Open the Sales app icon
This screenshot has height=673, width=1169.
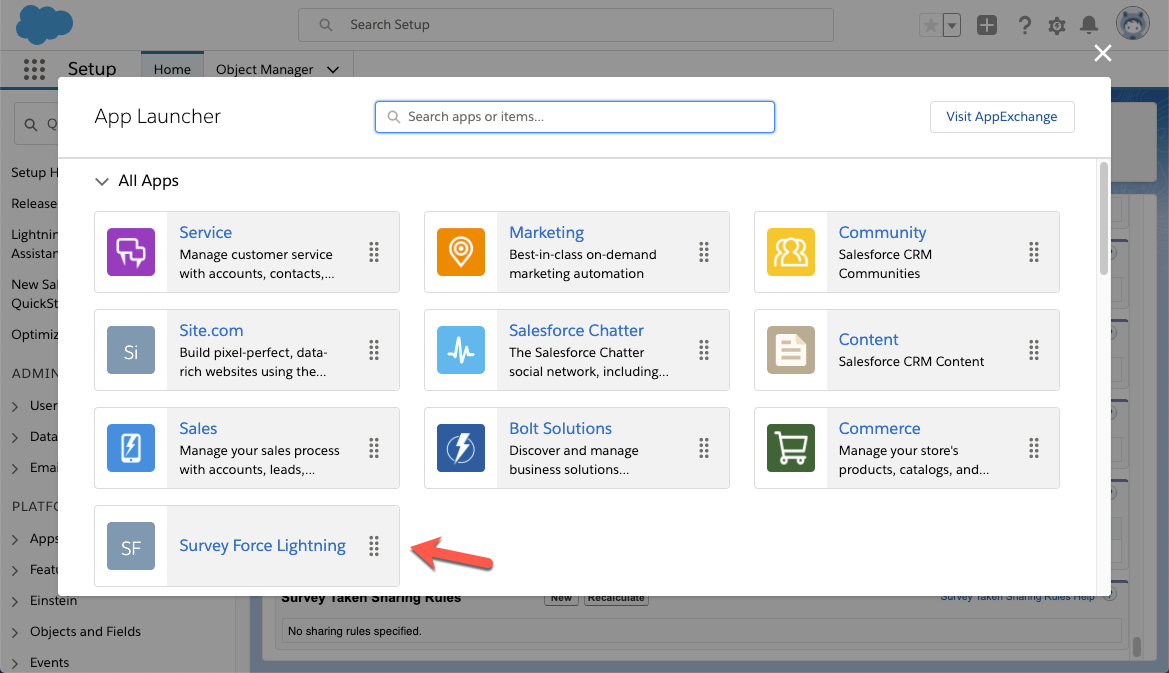click(130, 448)
